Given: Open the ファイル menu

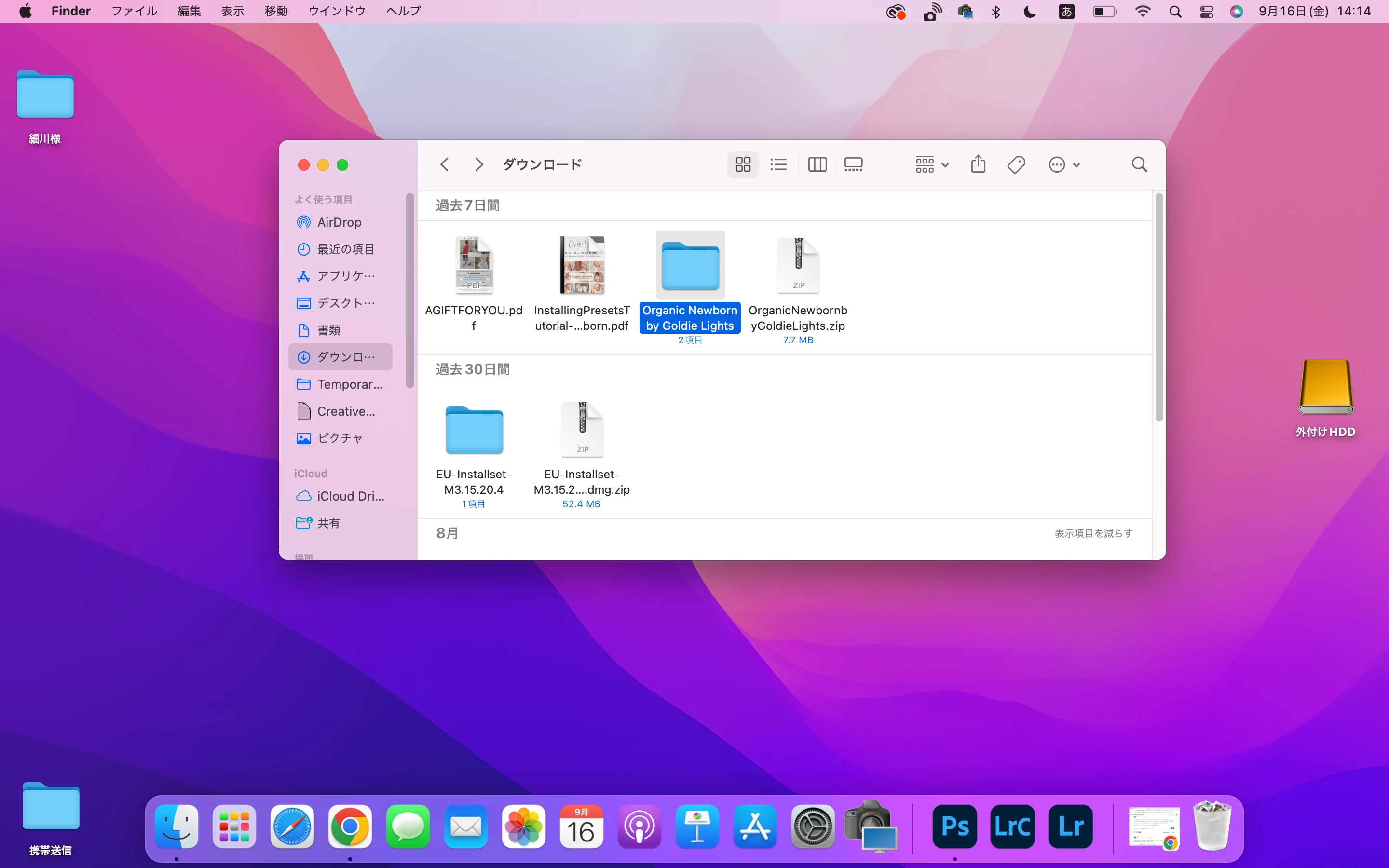Looking at the screenshot, I should (x=134, y=12).
